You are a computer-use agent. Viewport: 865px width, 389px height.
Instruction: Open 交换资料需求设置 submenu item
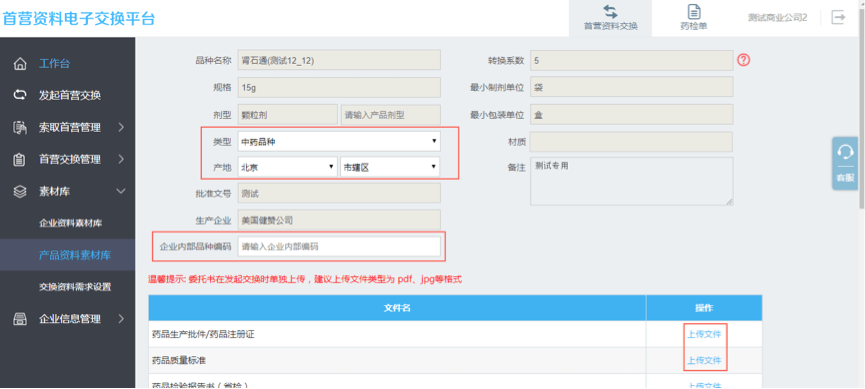75,287
